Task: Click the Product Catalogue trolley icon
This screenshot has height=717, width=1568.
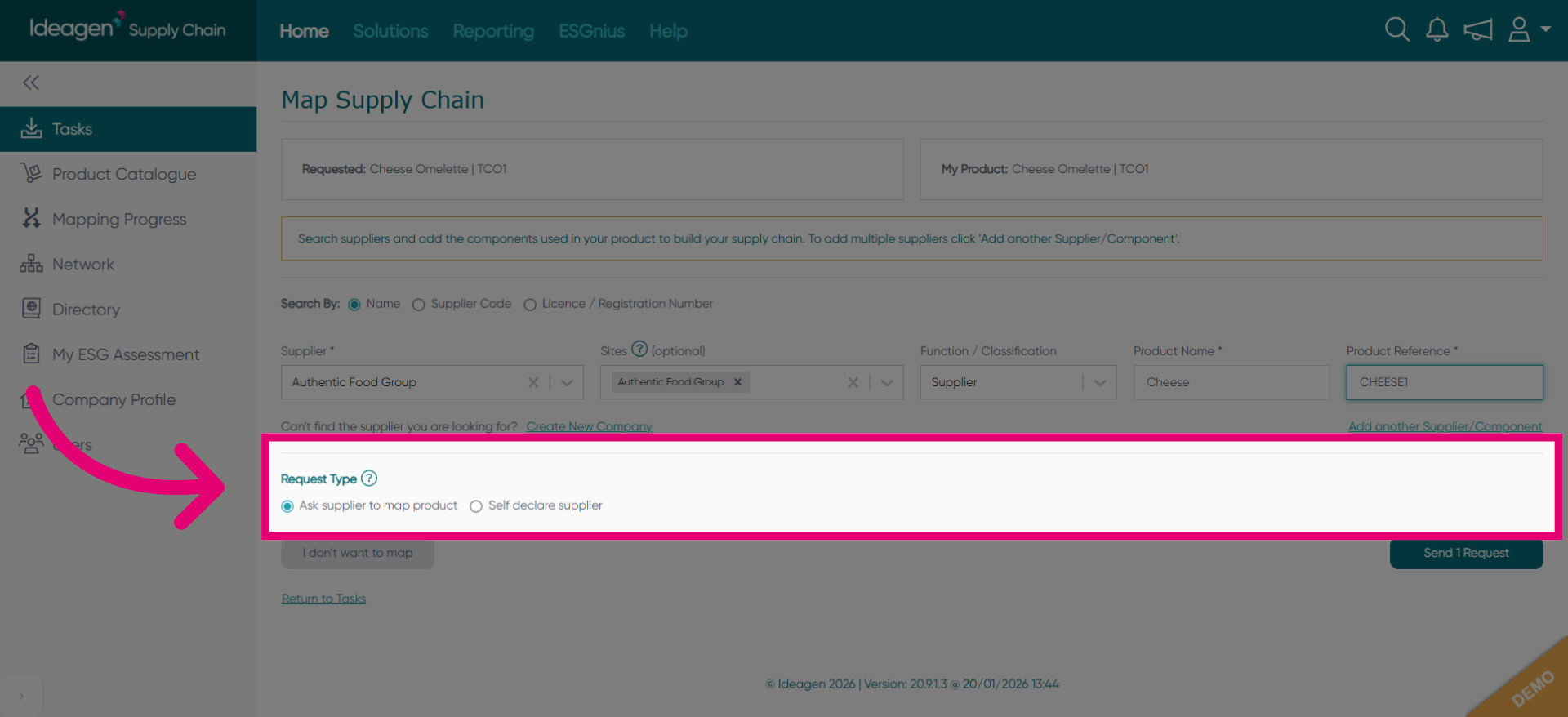Action: [x=31, y=173]
